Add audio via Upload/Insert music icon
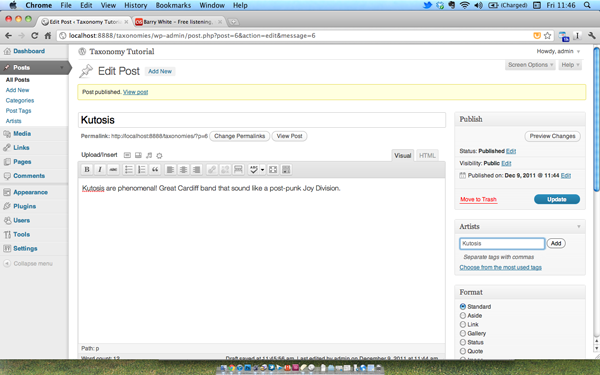This screenshot has width=600, height=375. point(149,155)
